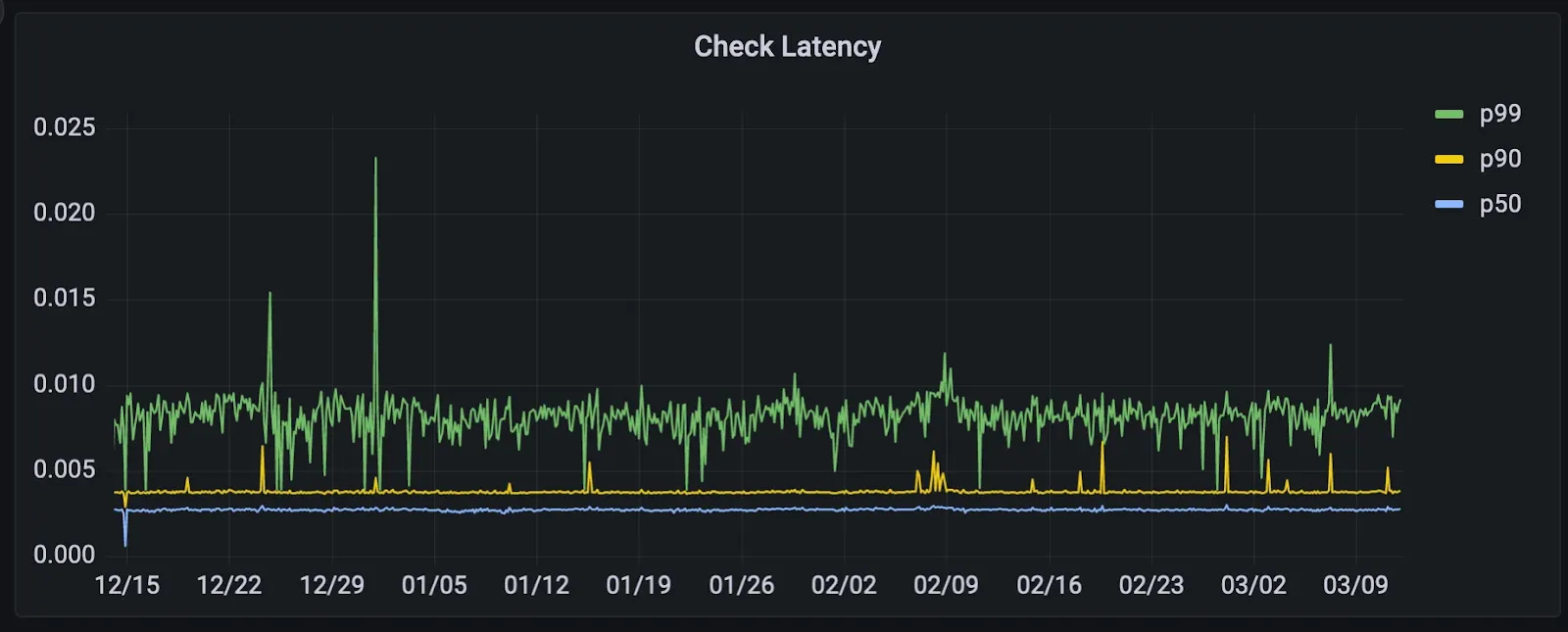Click the p99 spike peak reaching 0.015
1568x632 pixels.
(x=269, y=294)
